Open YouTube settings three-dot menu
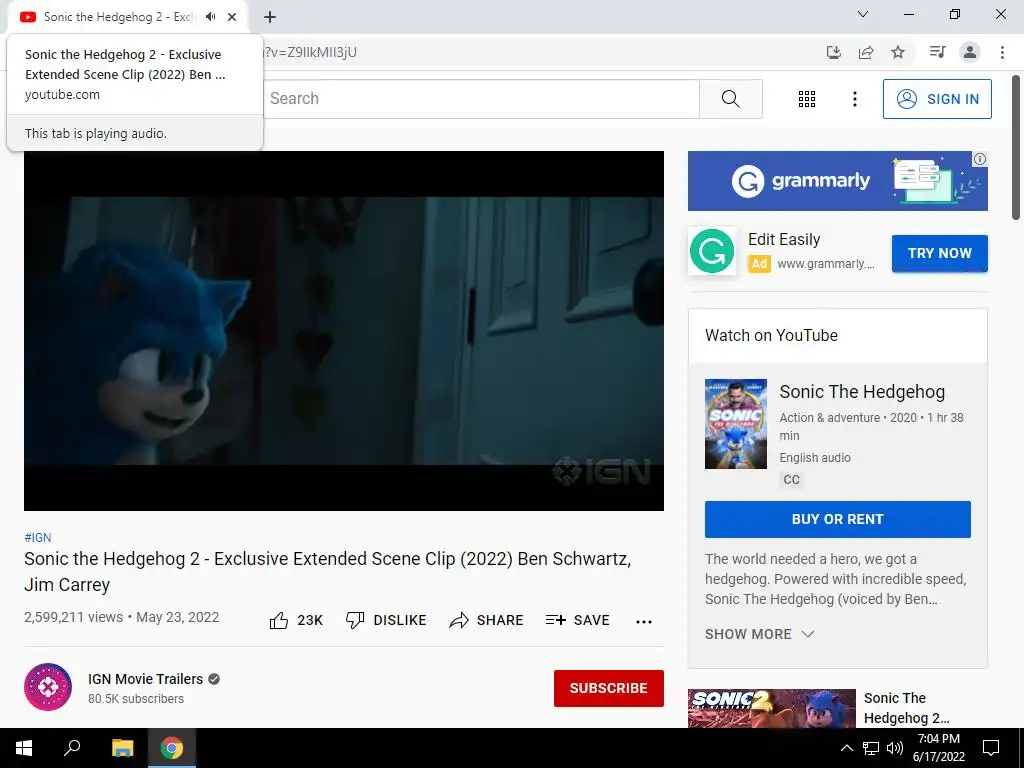The width and height of the screenshot is (1024, 768). [854, 99]
